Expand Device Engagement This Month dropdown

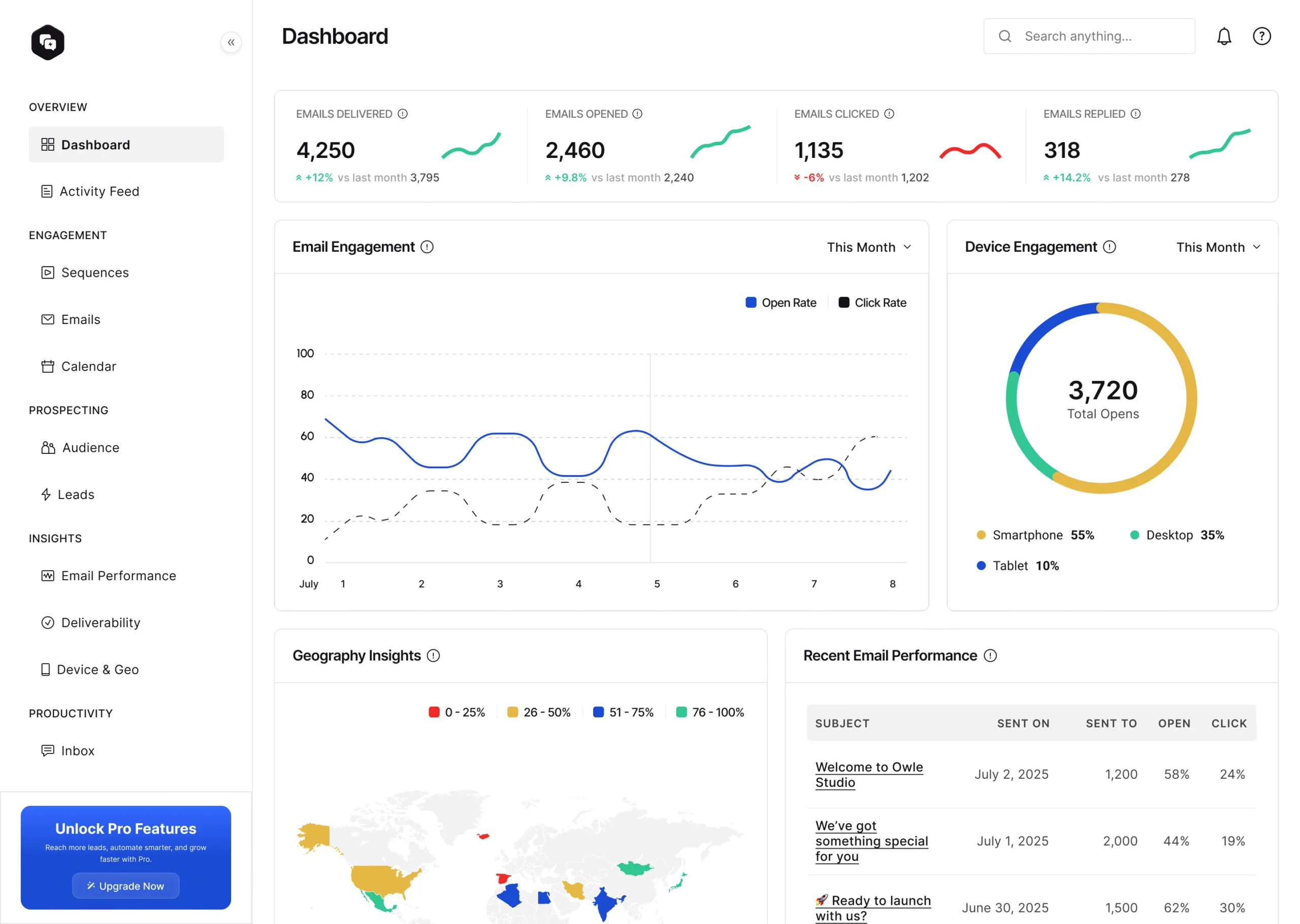click(1218, 247)
